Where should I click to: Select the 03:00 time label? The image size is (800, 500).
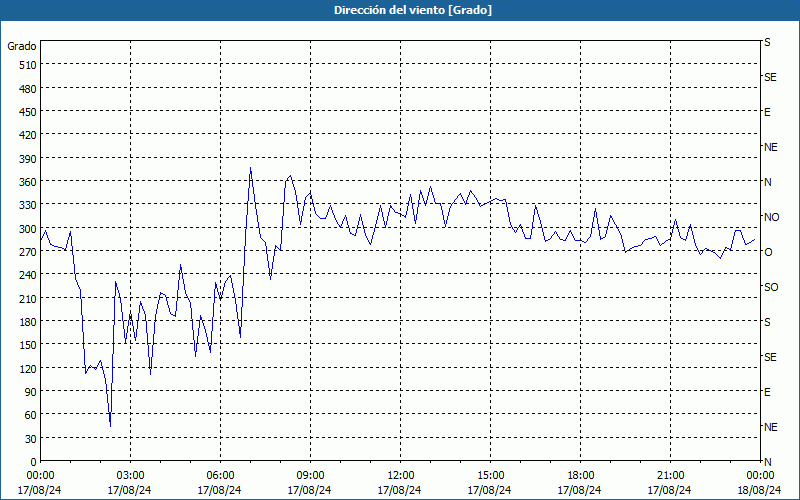tap(130, 475)
